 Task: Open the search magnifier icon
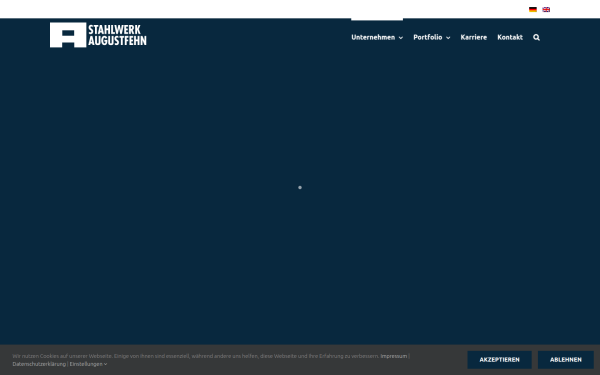pos(536,37)
